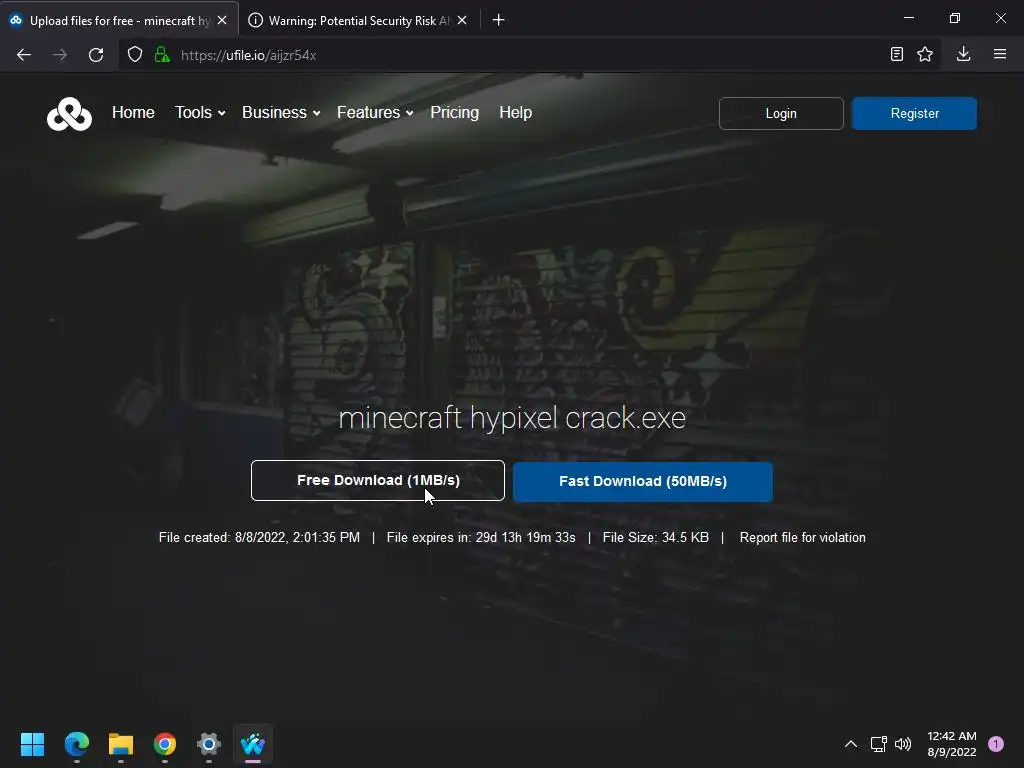Image resolution: width=1024 pixels, height=768 pixels.
Task: Open the Pricing page link
Action: 455,112
